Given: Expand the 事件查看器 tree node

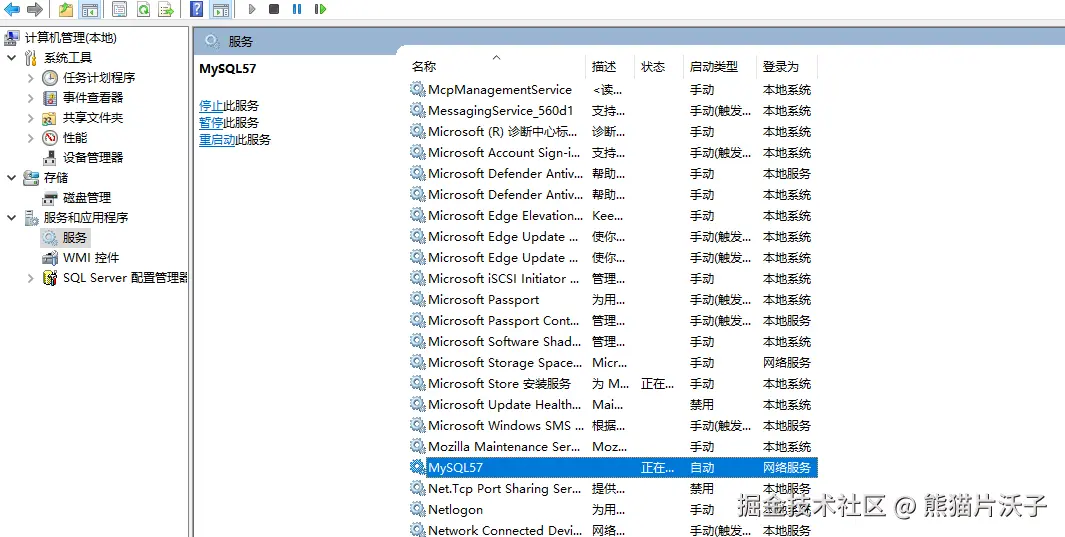Looking at the screenshot, I should (x=31, y=98).
